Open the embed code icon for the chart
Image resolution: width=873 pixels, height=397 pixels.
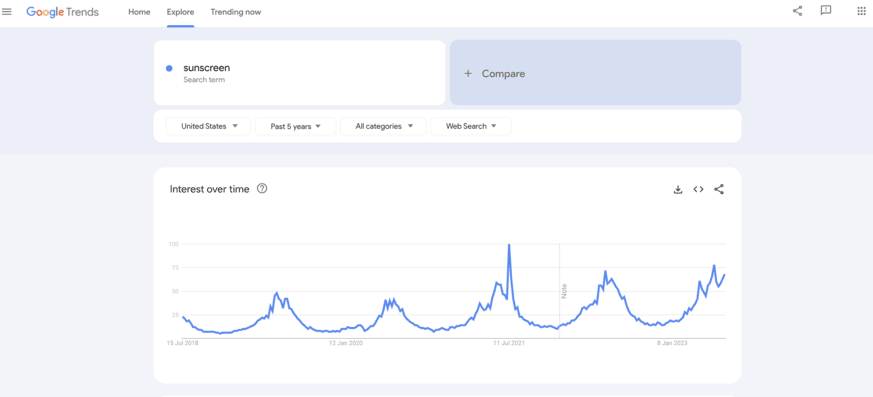click(698, 189)
